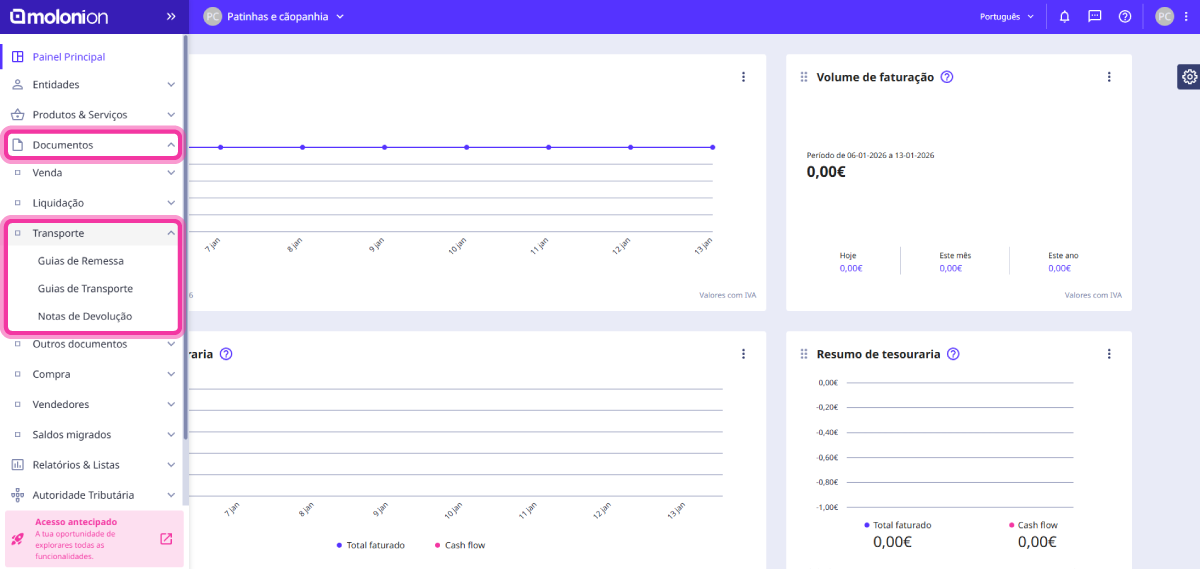This screenshot has height=569, width=1200.
Task: Expand the Venda submenu
Action: click(x=92, y=173)
